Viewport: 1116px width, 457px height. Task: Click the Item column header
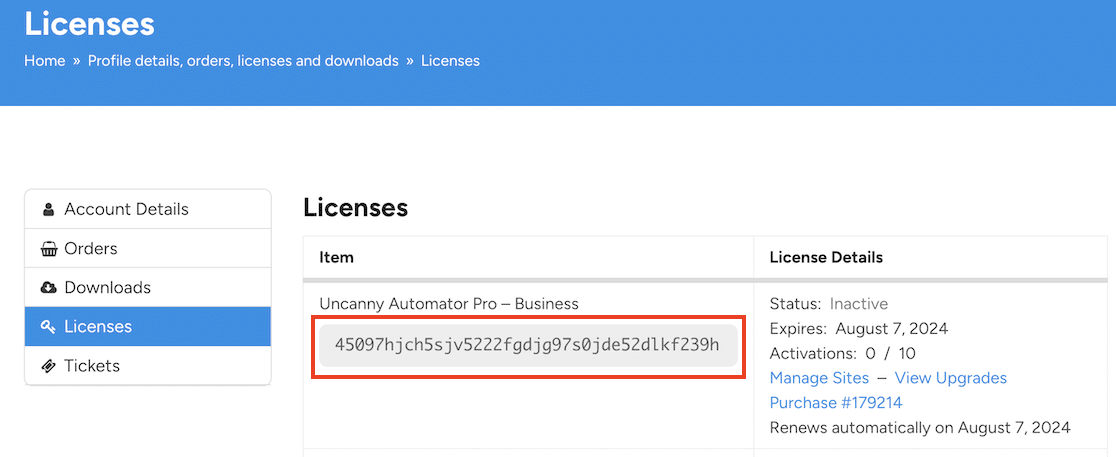(336, 257)
